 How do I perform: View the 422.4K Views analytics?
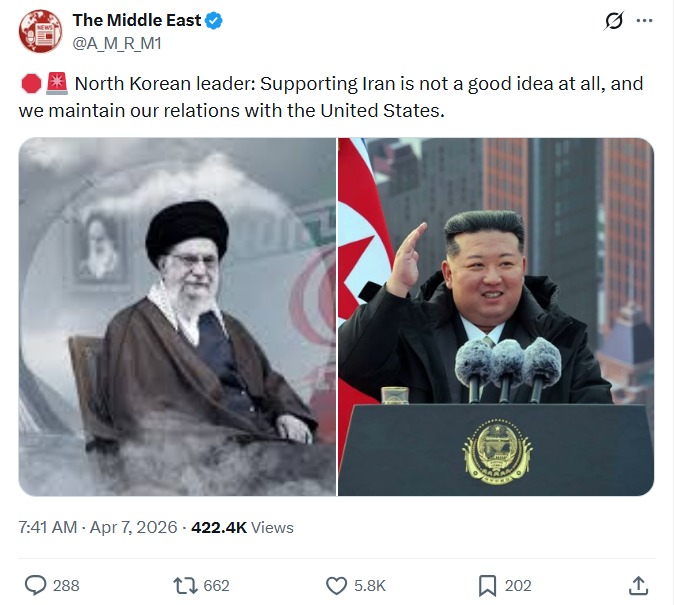point(242,527)
